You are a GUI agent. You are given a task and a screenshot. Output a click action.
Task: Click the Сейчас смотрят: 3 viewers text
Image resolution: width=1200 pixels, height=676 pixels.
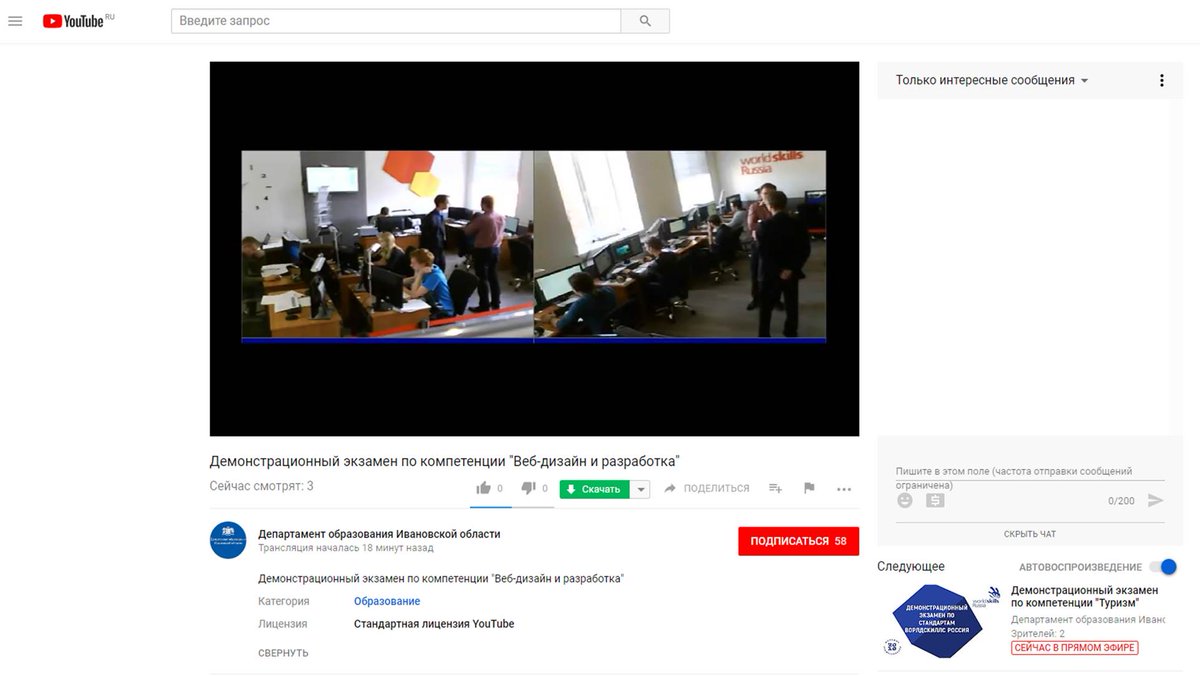tap(262, 486)
